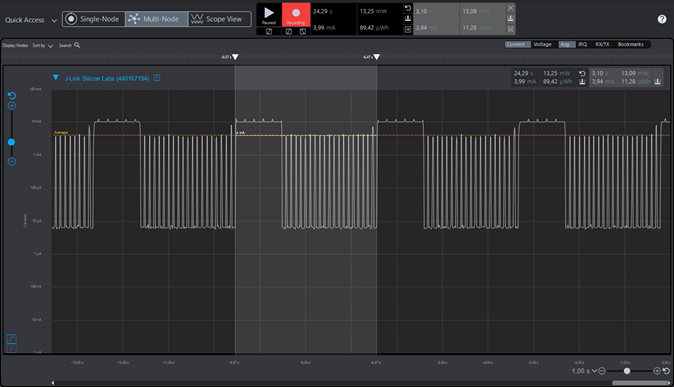This screenshot has height=387, width=674.
Task: Click the save icon beside top session statistics
Action: 408,18
